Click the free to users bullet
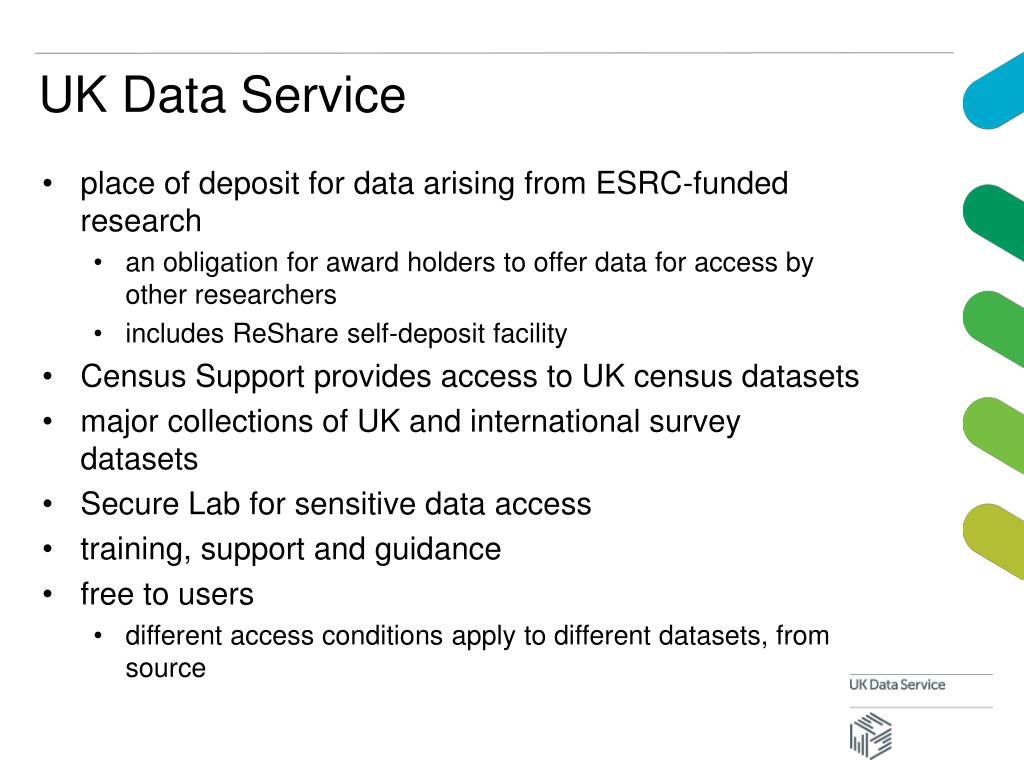 pyautogui.click(x=167, y=594)
